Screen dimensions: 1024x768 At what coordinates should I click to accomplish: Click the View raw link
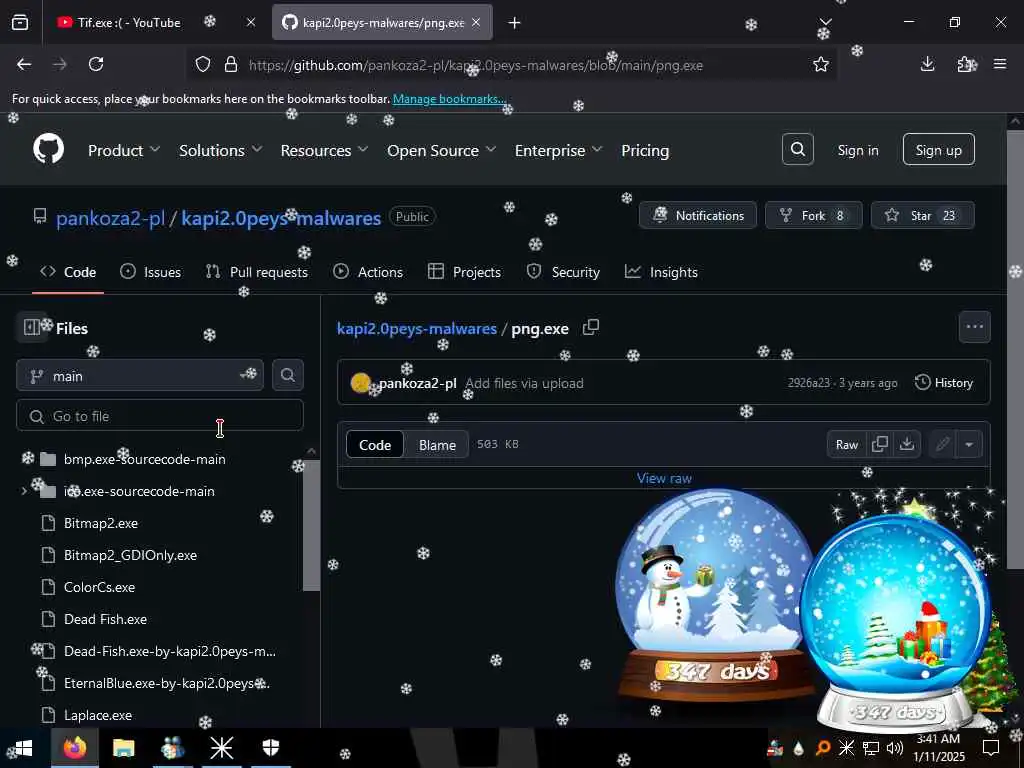point(664,478)
